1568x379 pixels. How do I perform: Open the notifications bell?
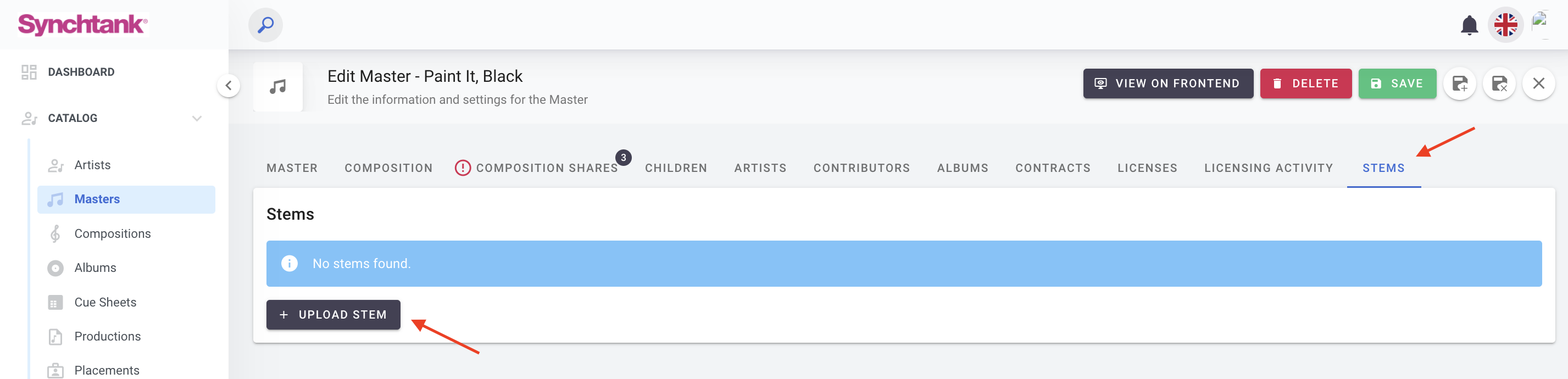pos(1469,25)
